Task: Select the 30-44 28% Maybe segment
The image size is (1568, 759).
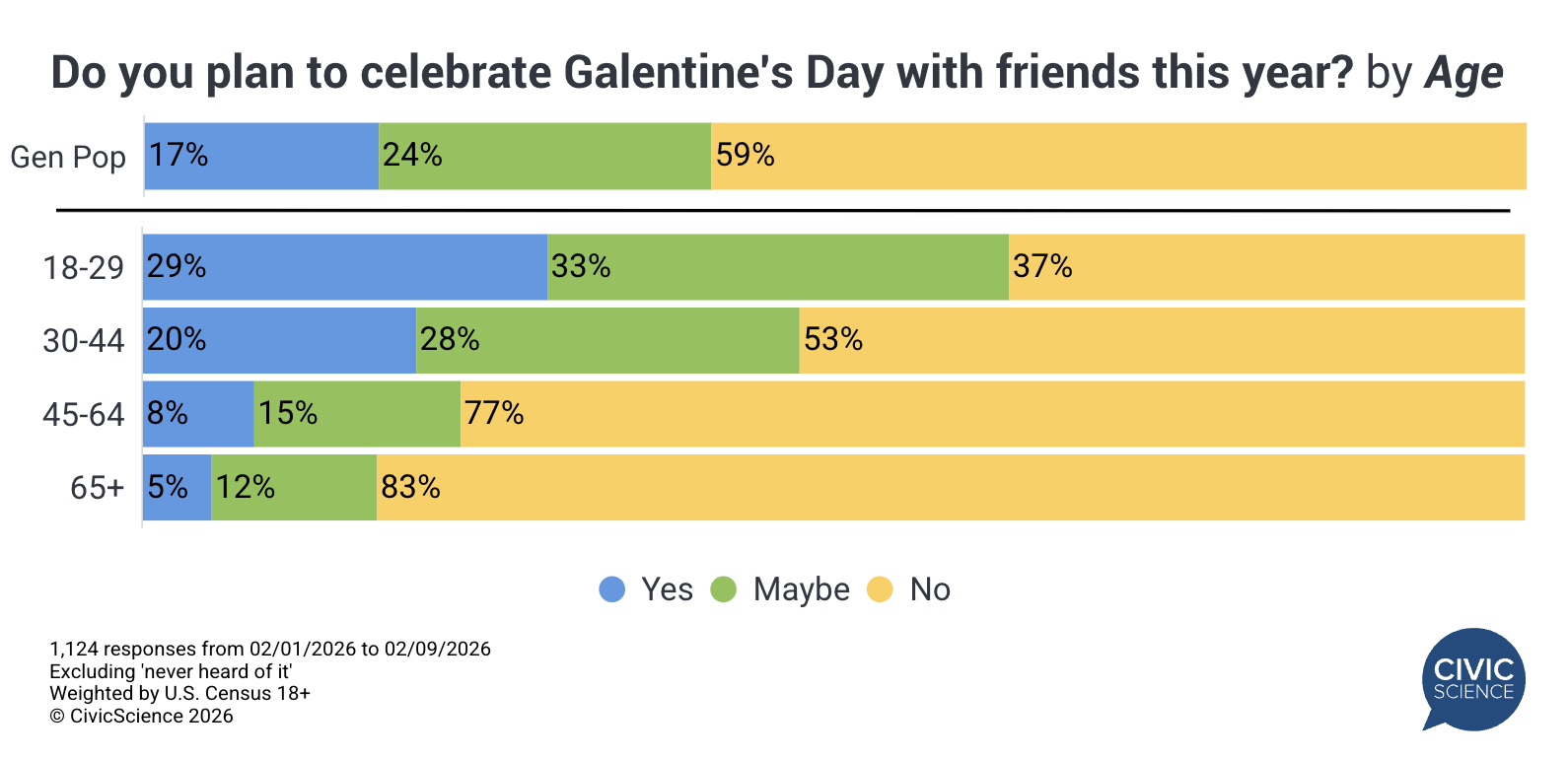Action: click(607, 340)
